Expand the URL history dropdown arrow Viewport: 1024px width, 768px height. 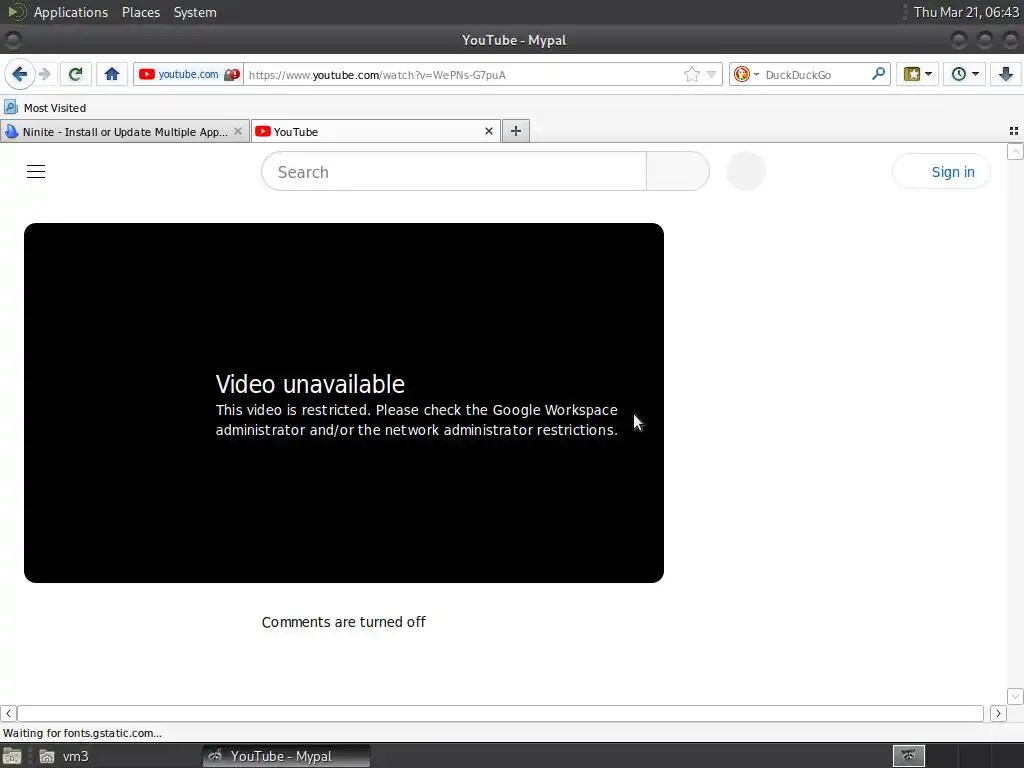[x=711, y=74]
